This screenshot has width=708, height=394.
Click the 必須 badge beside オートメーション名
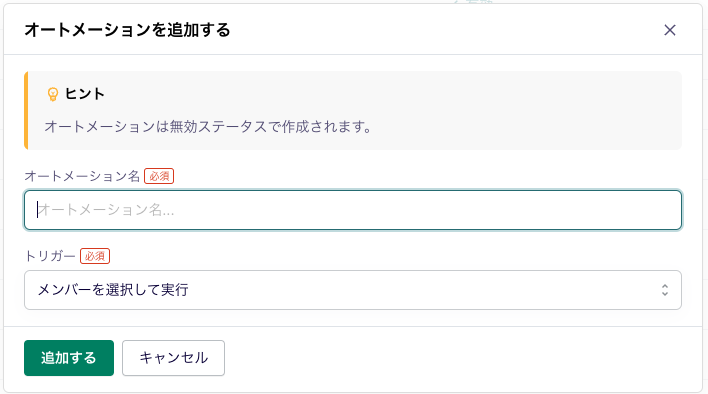159,176
